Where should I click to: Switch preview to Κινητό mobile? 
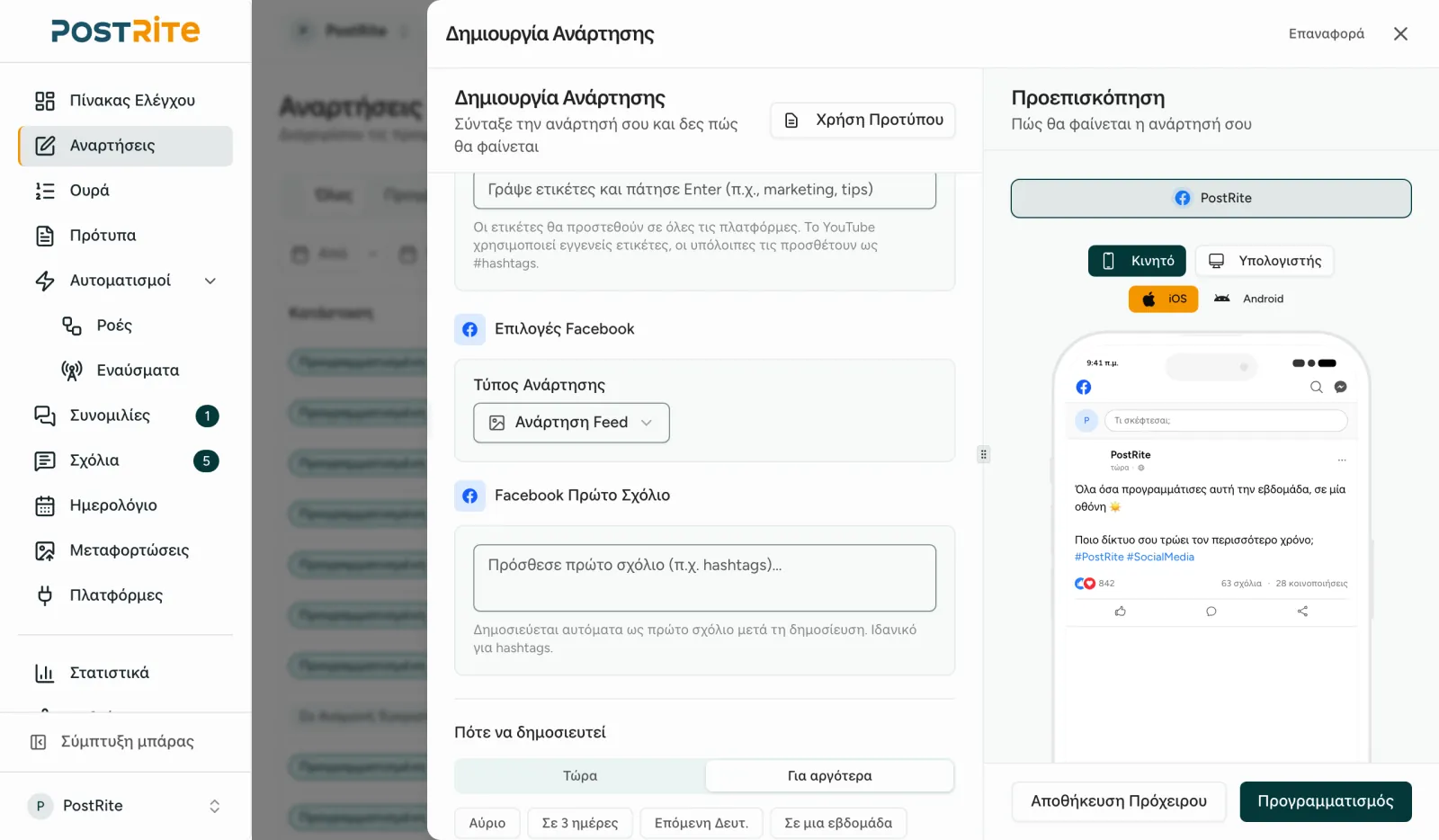point(1137,261)
